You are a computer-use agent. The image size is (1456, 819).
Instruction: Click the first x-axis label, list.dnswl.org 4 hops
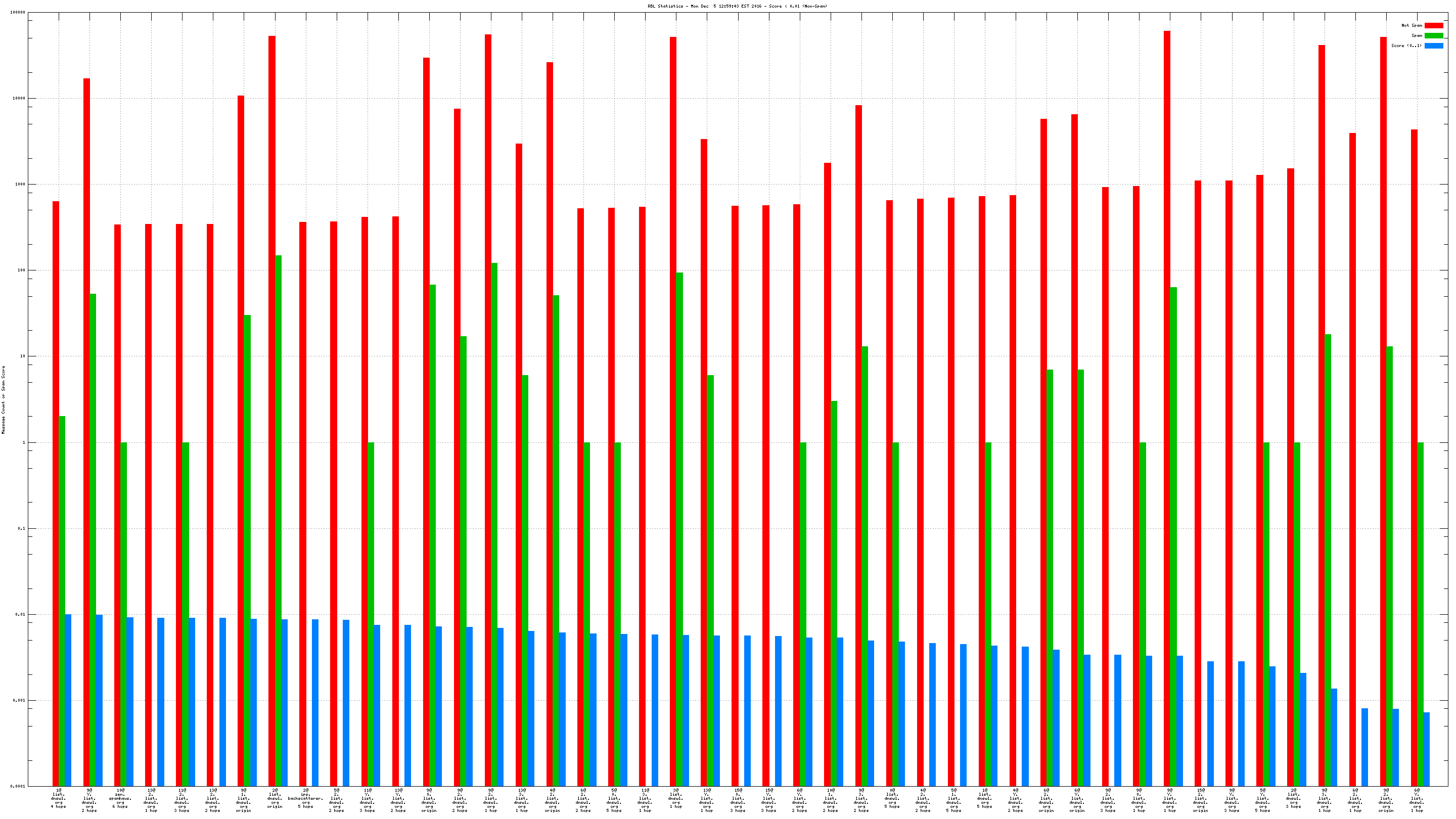[58, 800]
